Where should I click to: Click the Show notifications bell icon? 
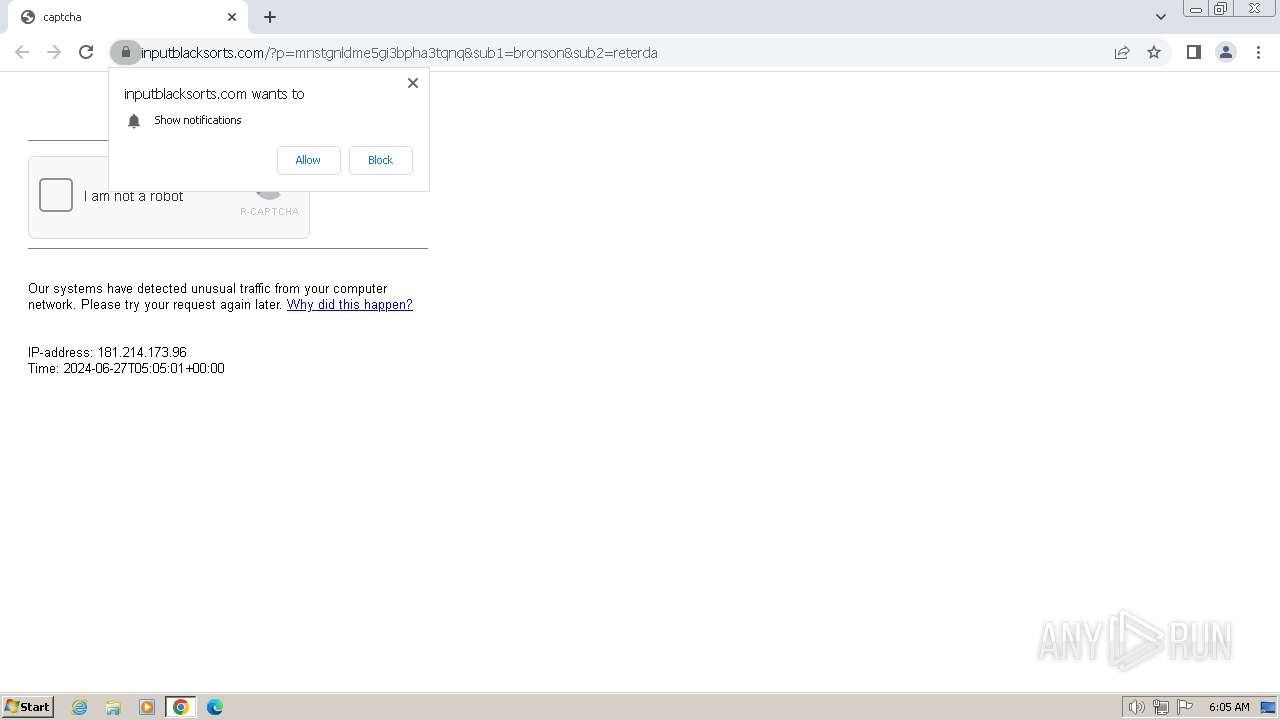coord(134,121)
